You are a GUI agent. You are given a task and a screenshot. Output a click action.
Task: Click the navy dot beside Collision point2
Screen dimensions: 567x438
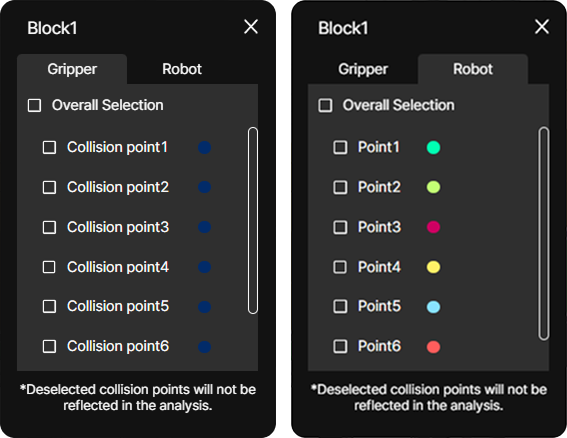pos(204,187)
